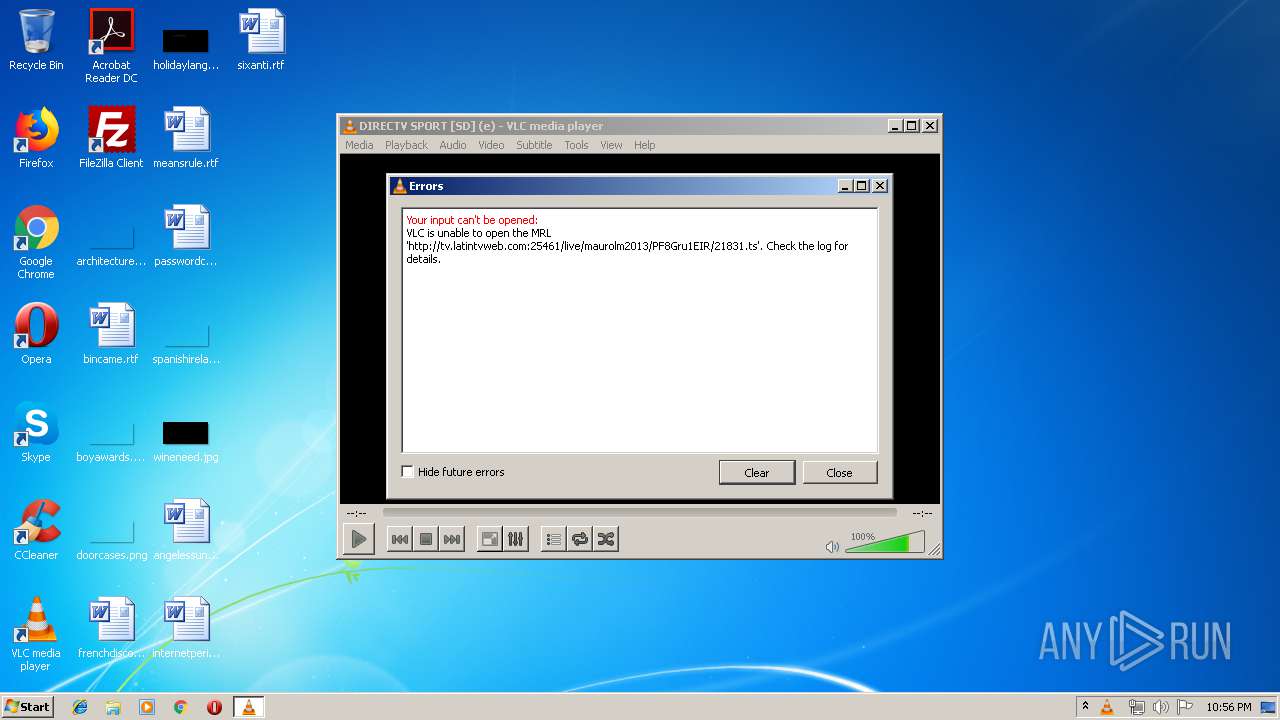Open the Tools menu

tap(576, 145)
